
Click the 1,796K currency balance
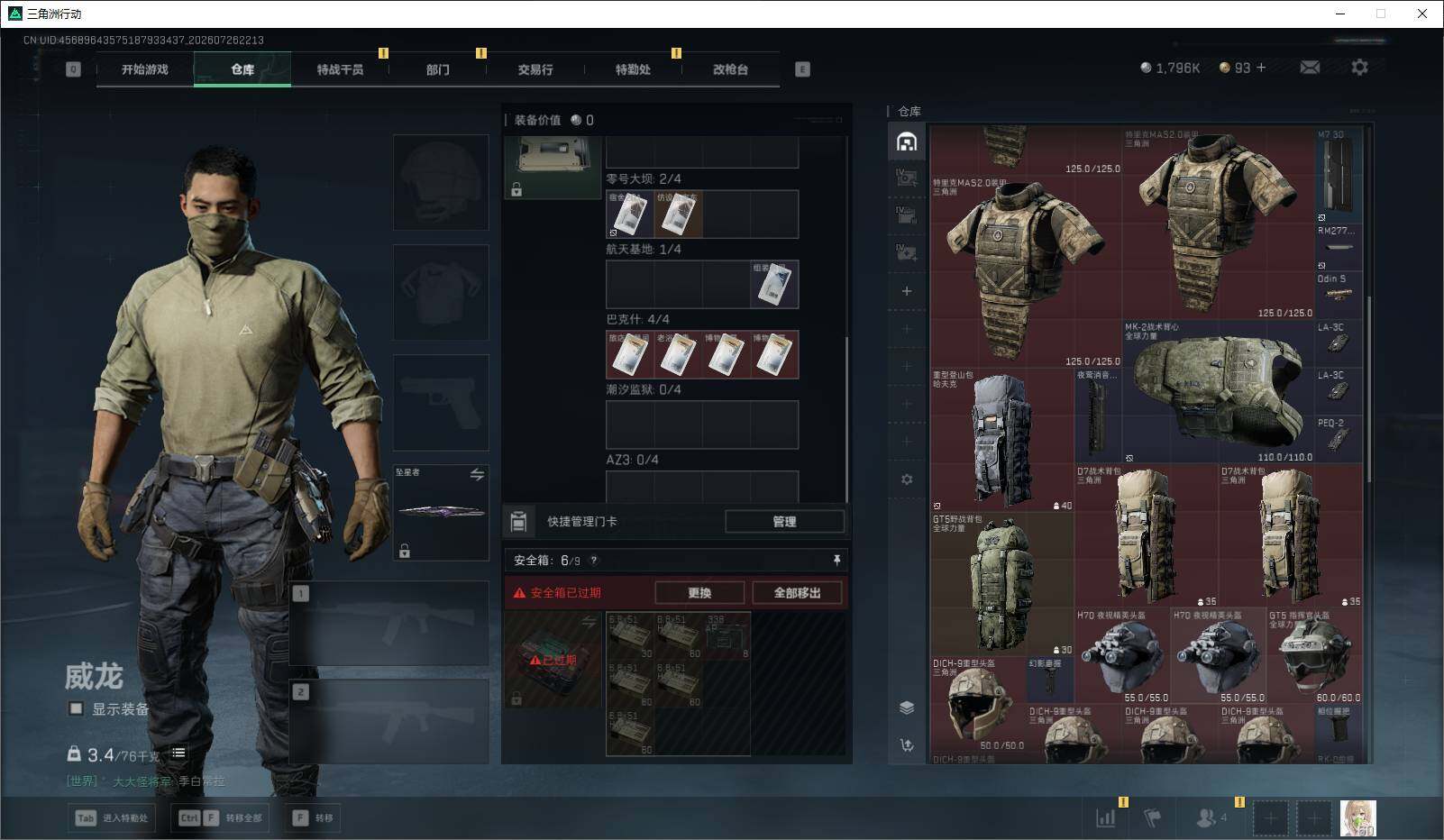(x=1170, y=68)
